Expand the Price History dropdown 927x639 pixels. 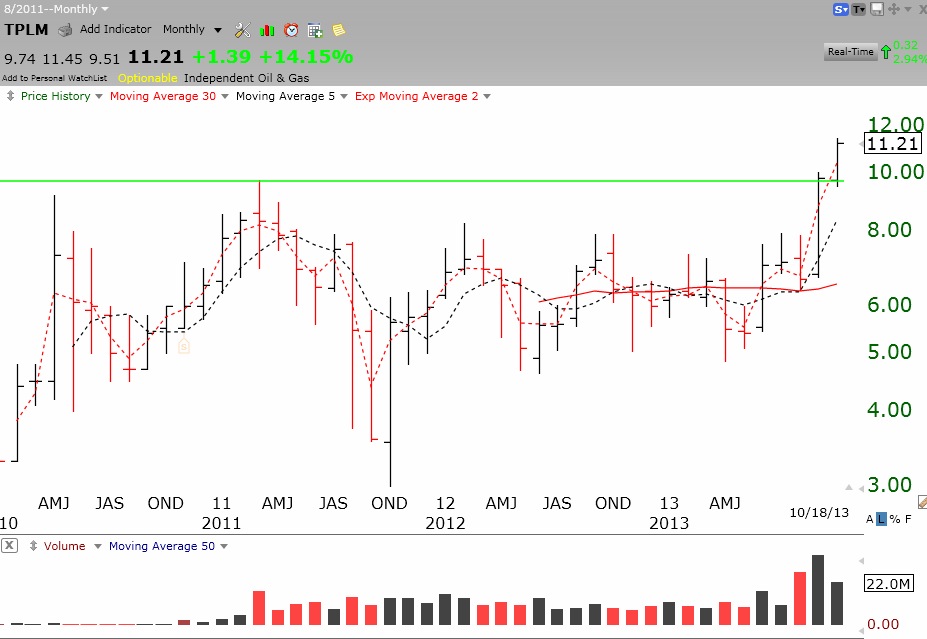55,96
